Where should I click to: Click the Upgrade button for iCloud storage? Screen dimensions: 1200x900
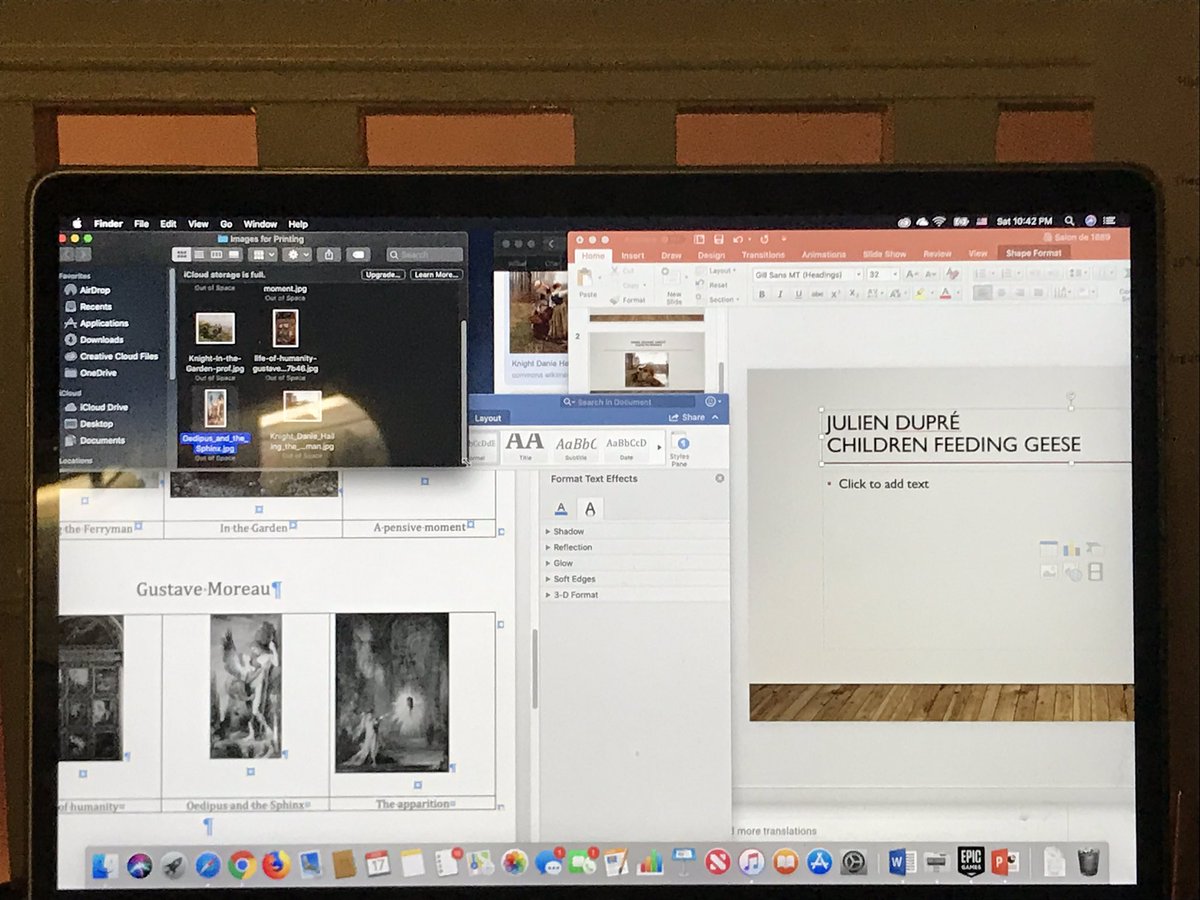[383, 275]
